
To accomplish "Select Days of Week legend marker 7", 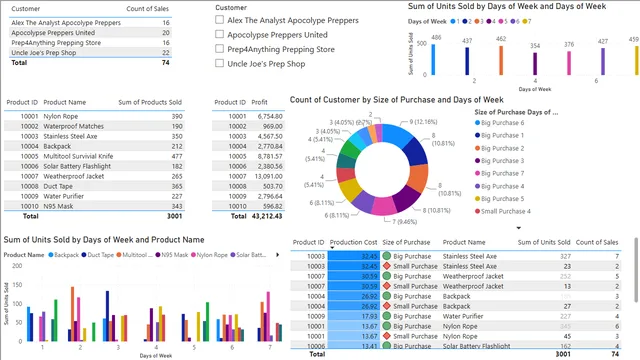I will point(524,21).
